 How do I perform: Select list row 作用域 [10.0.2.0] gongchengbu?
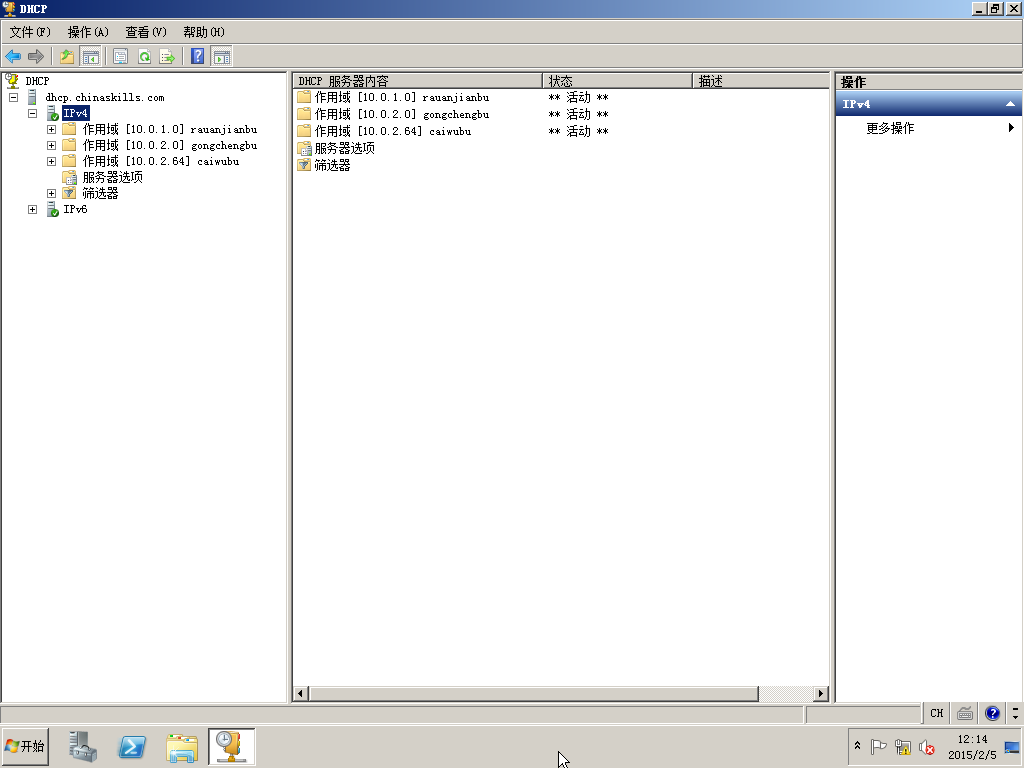click(402, 114)
